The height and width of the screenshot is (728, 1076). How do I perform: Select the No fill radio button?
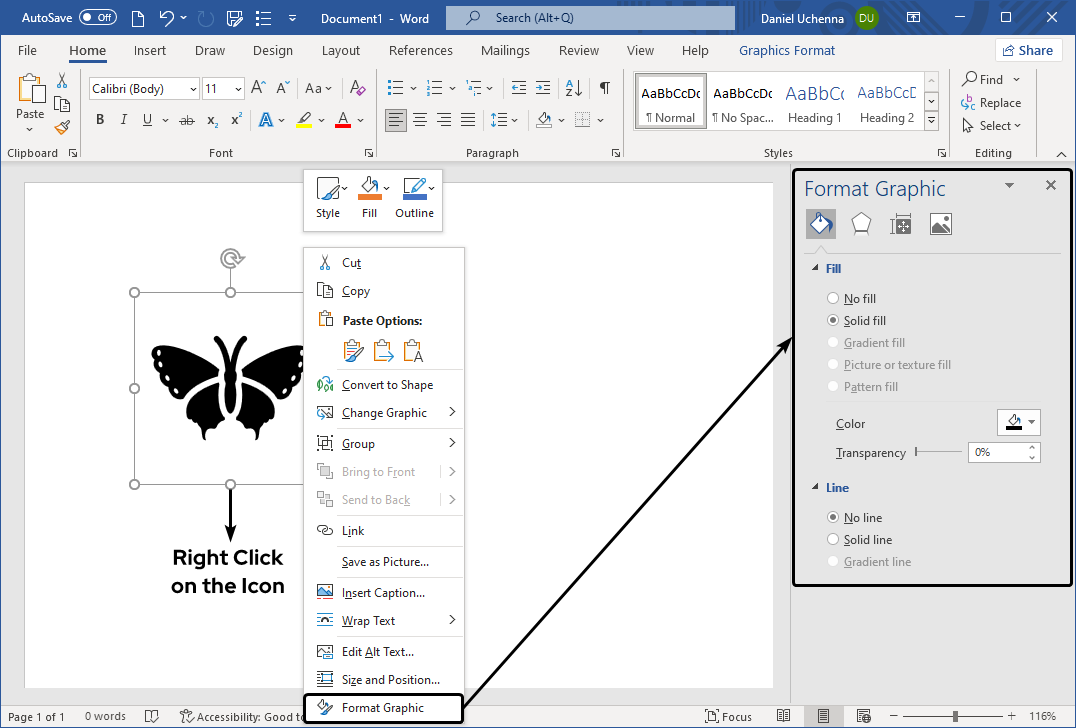831,298
